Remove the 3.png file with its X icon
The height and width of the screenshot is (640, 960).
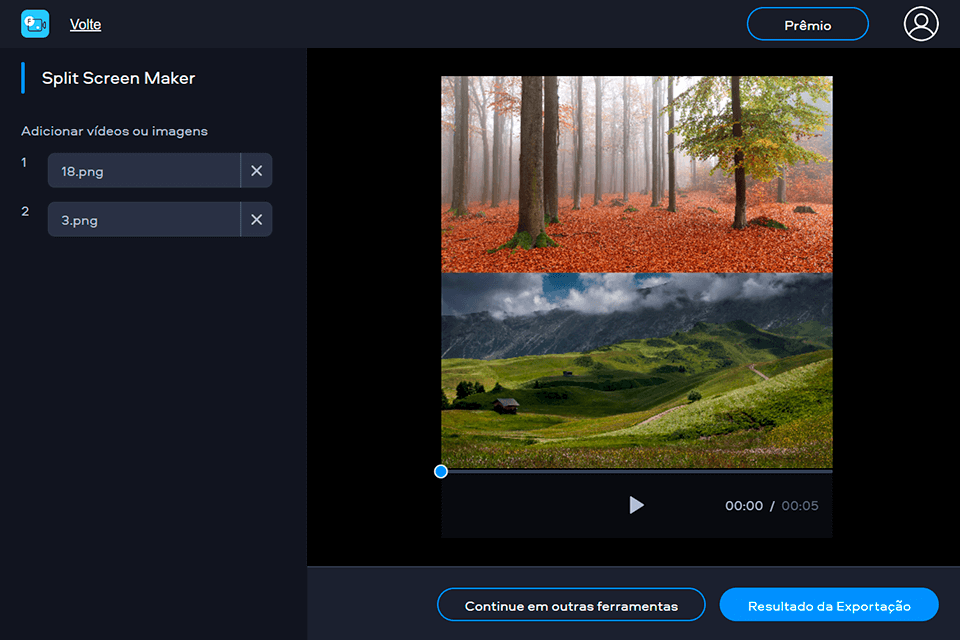coord(257,219)
